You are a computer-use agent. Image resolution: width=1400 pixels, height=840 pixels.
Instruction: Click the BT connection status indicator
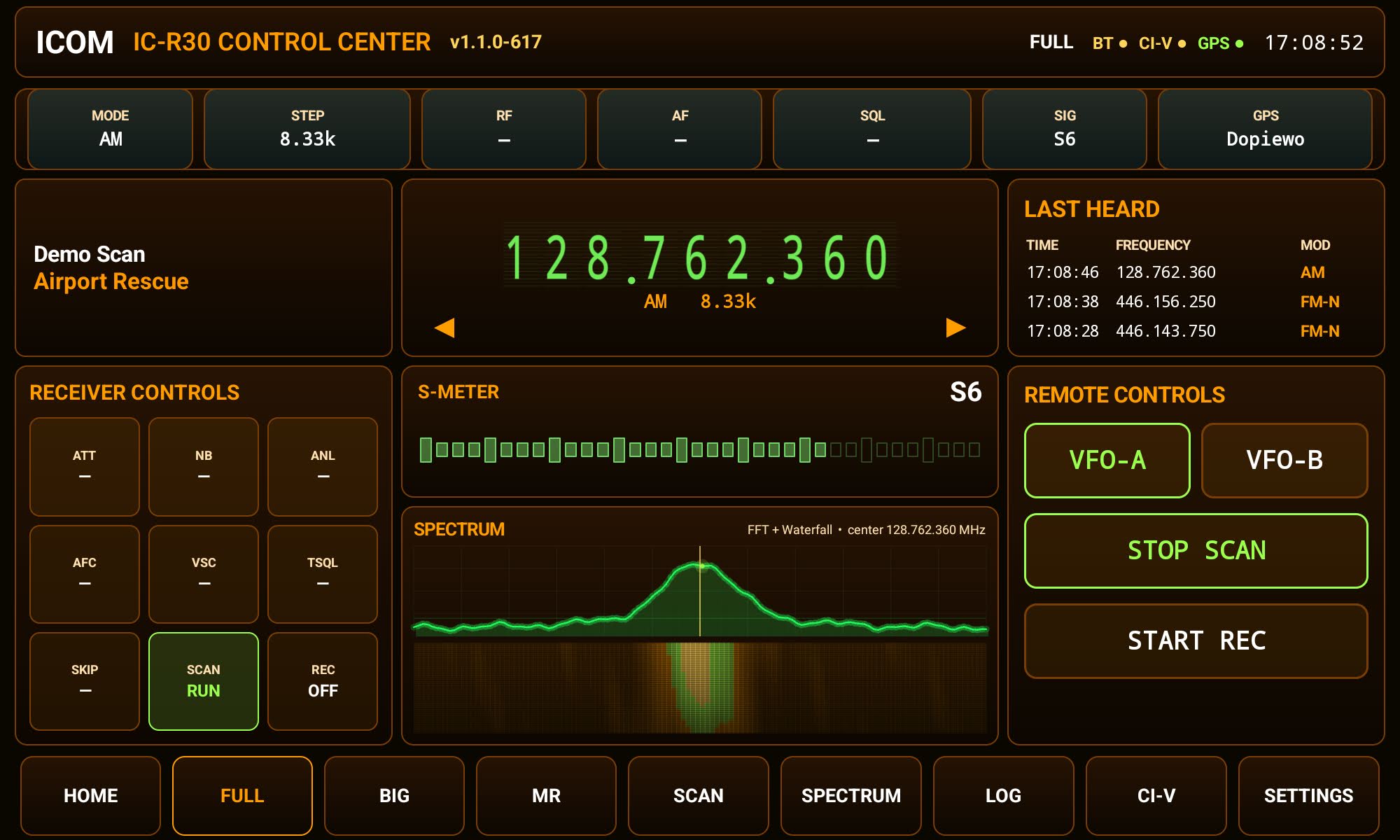coord(1109,43)
